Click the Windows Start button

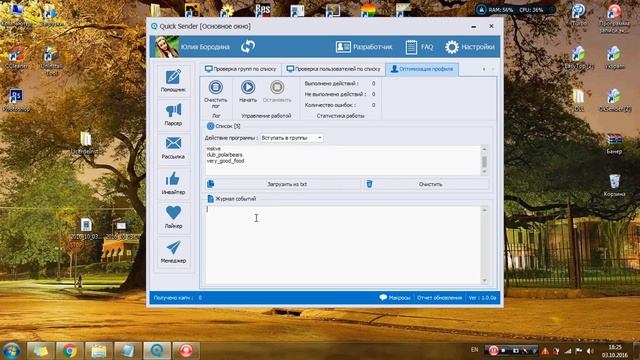point(11,351)
